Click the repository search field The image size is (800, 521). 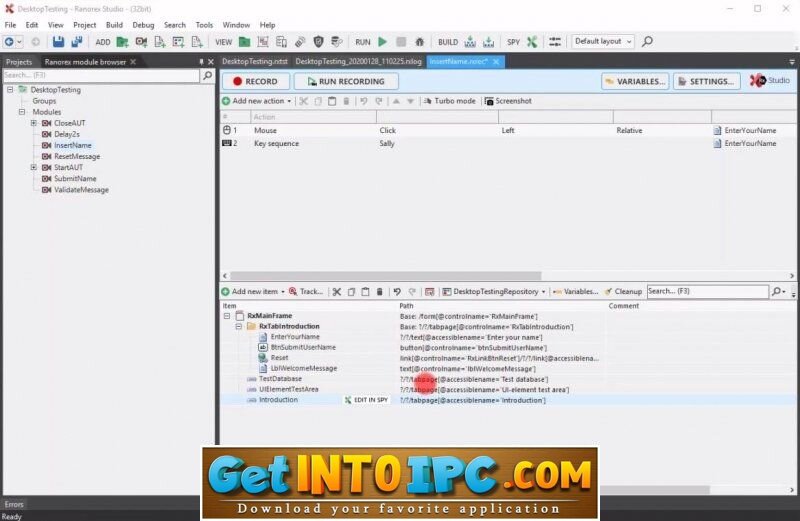pyautogui.click(x=707, y=291)
